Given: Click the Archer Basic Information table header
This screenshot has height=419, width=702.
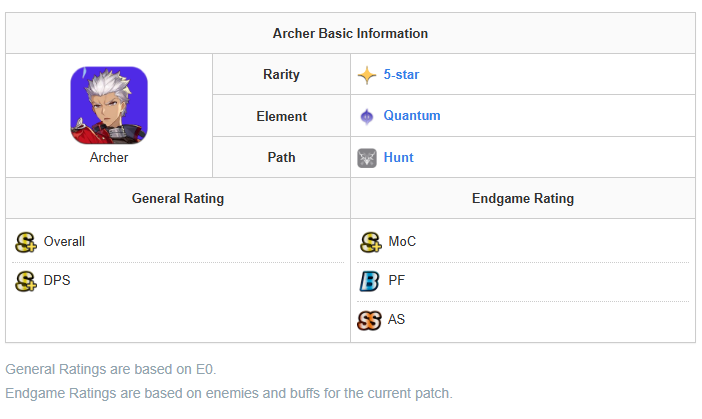Looking at the screenshot, I should pyautogui.click(x=350, y=34).
